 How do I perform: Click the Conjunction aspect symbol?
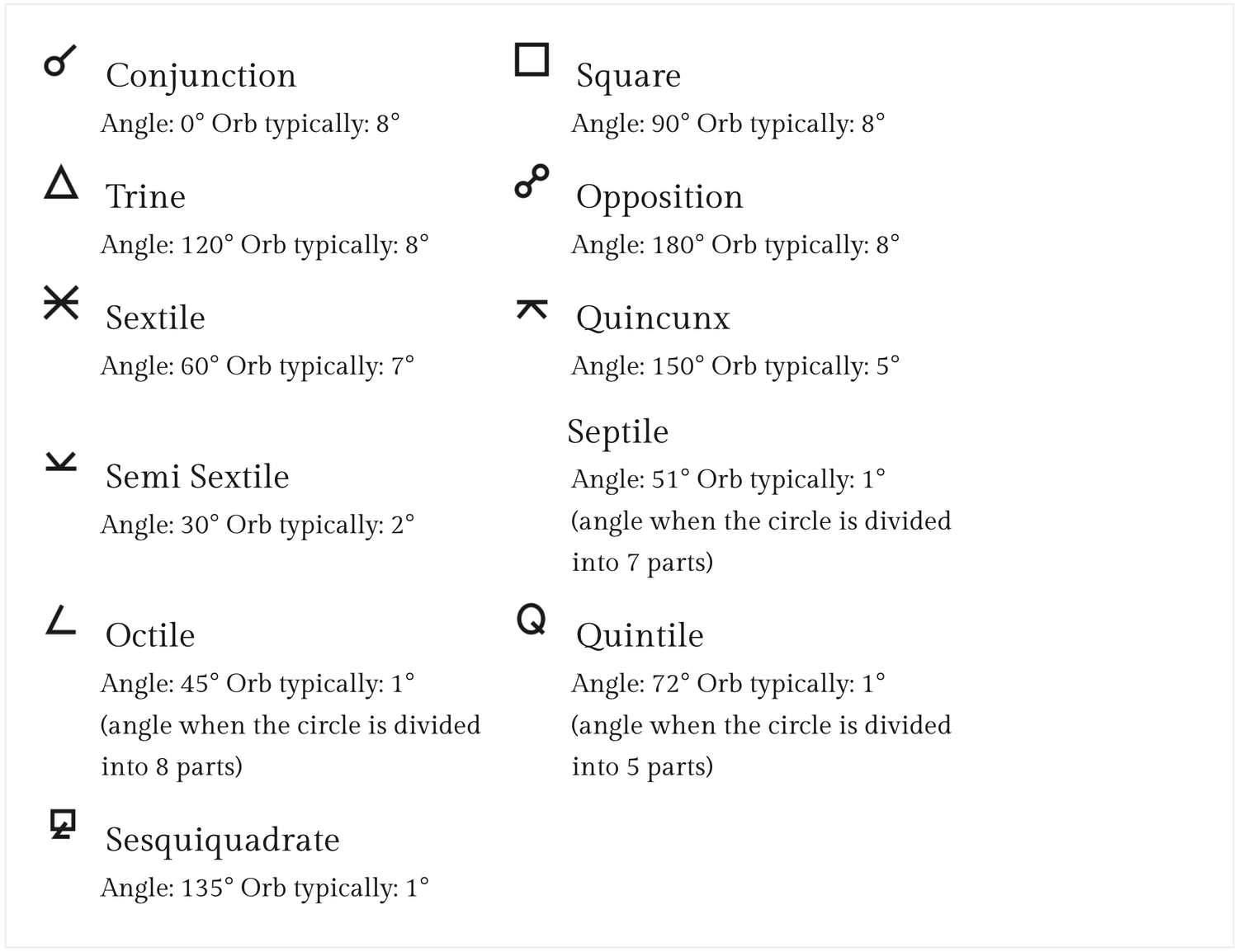pyautogui.click(x=60, y=61)
